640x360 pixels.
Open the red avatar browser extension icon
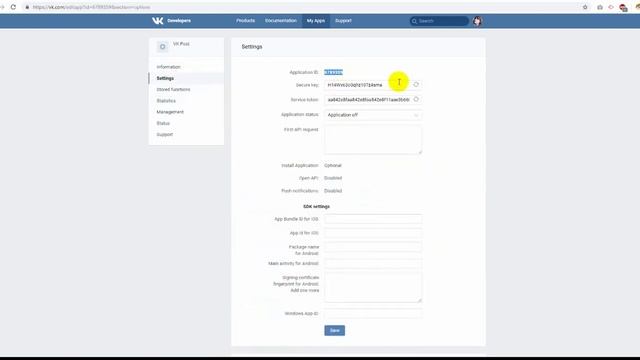tap(623, 7)
